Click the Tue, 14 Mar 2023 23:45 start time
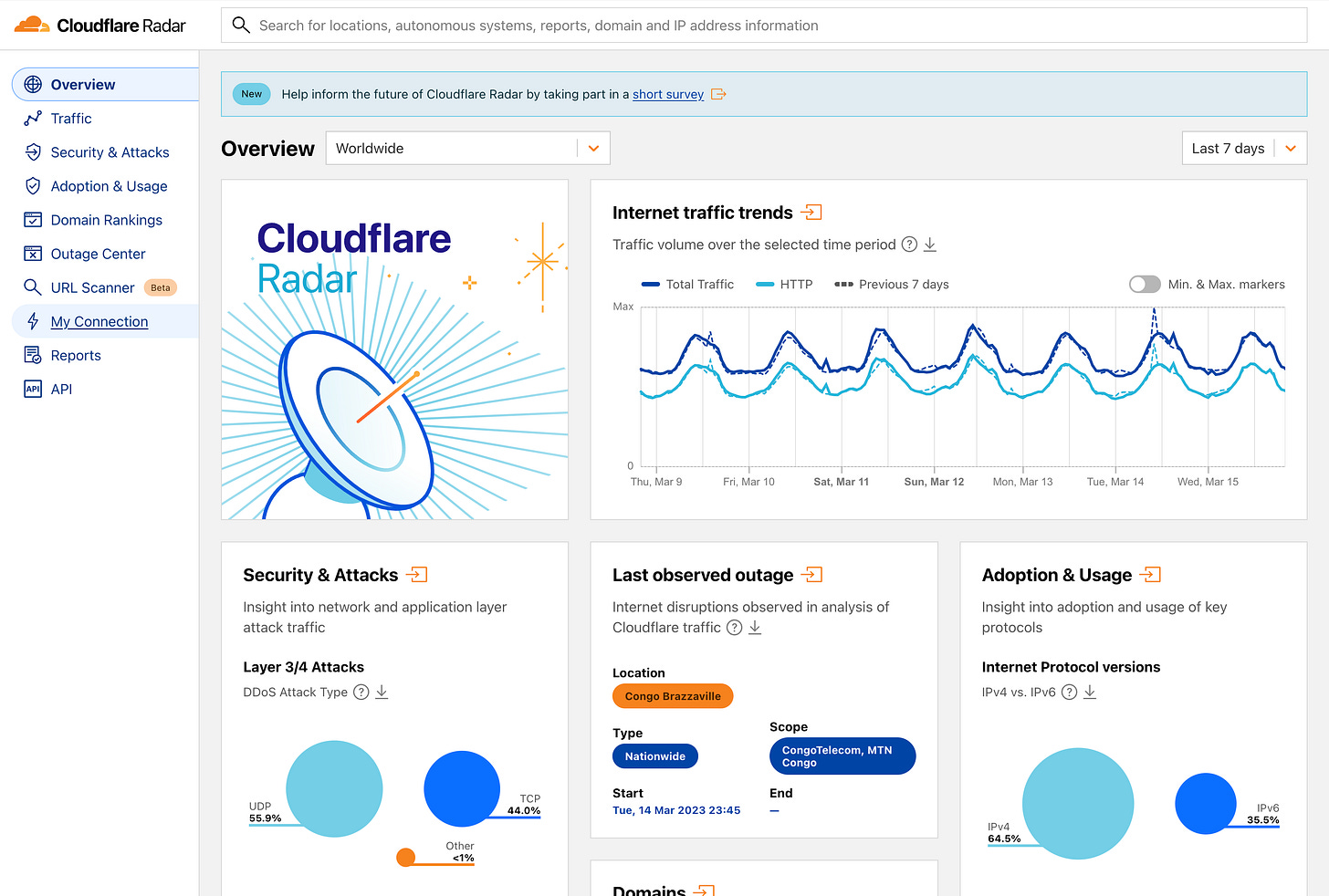 coord(676,810)
